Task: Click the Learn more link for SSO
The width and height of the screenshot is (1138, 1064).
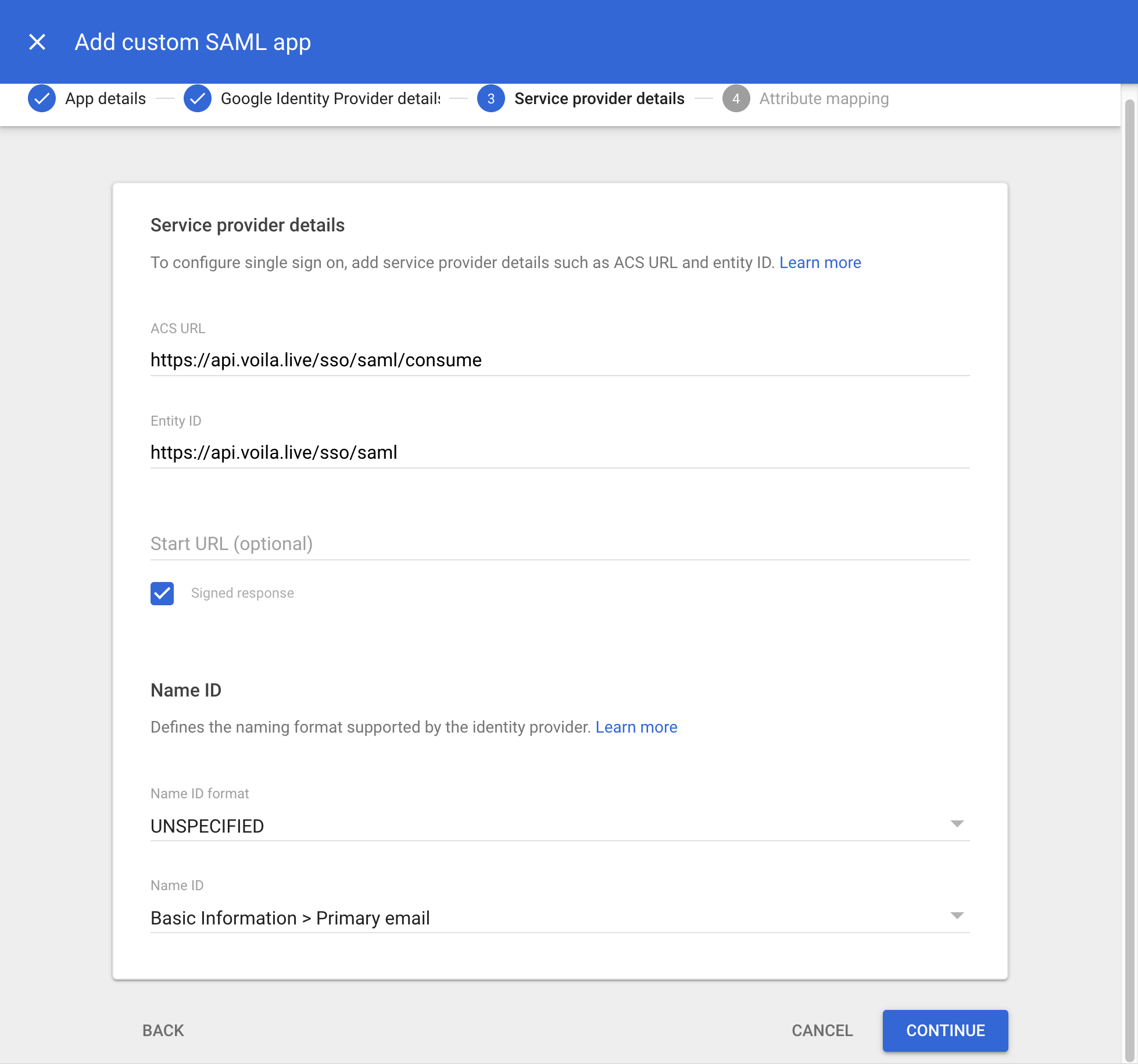Action: coord(820,262)
